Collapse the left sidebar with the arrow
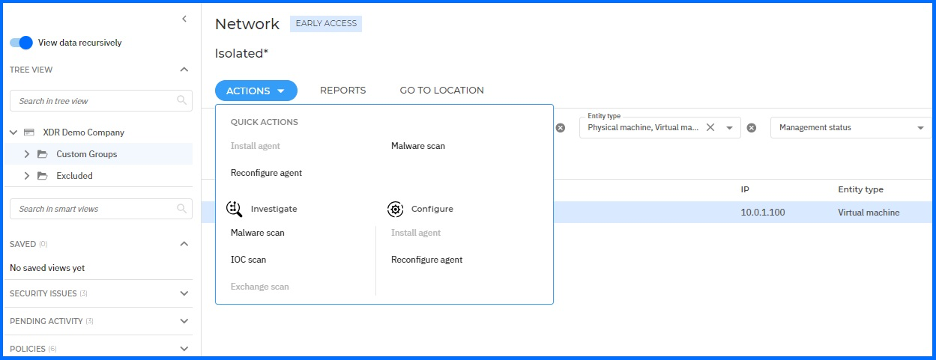The image size is (936, 360). click(184, 19)
